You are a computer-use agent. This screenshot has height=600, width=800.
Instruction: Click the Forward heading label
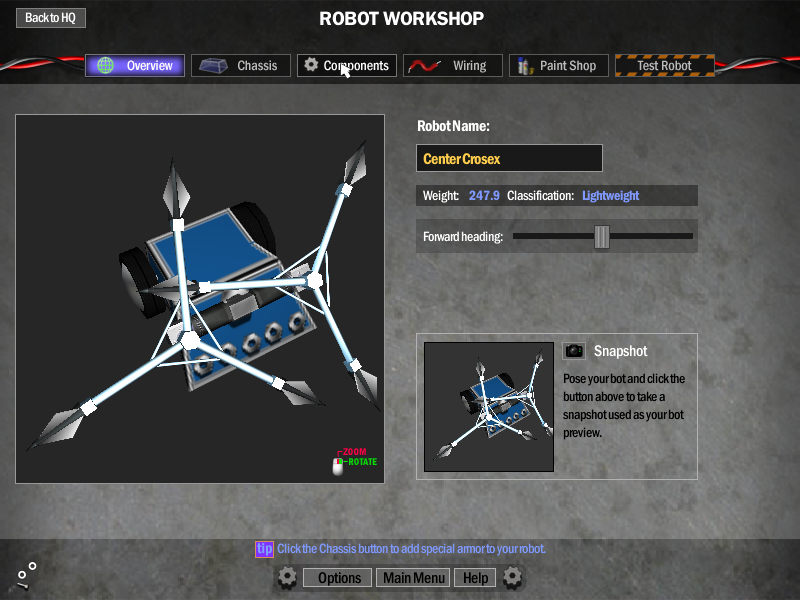tap(463, 237)
